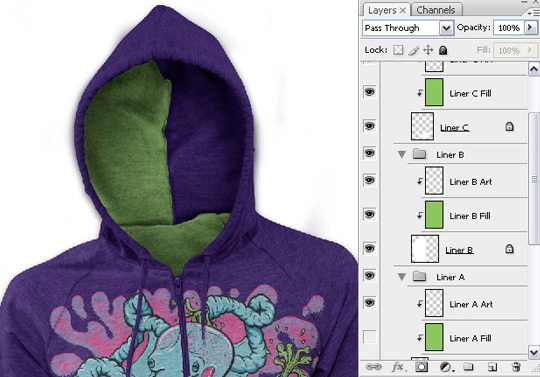540x377 pixels.
Task: Collapse the Liner A group
Action: (402, 277)
